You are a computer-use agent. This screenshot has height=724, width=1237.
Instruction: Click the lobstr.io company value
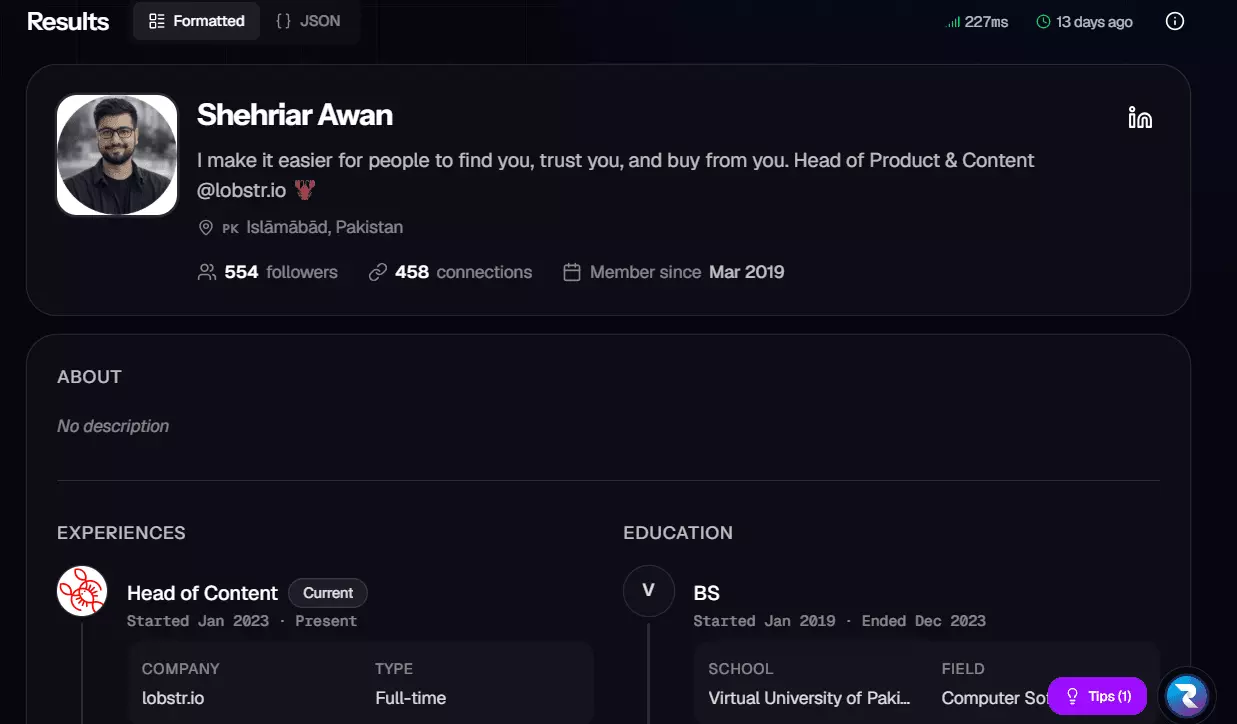tap(173, 698)
